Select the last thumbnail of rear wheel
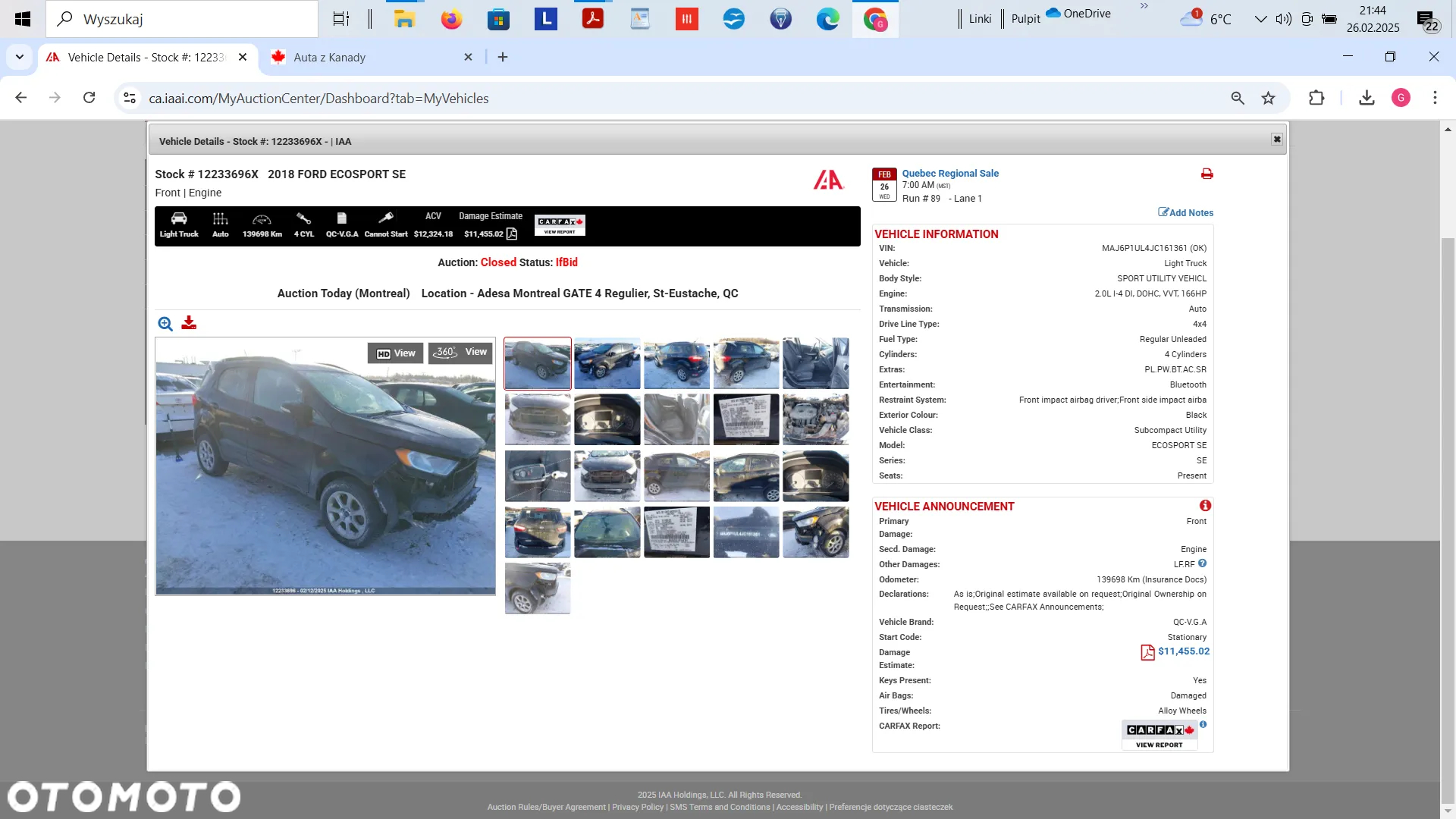Image resolution: width=1456 pixels, height=819 pixels. (x=538, y=588)
